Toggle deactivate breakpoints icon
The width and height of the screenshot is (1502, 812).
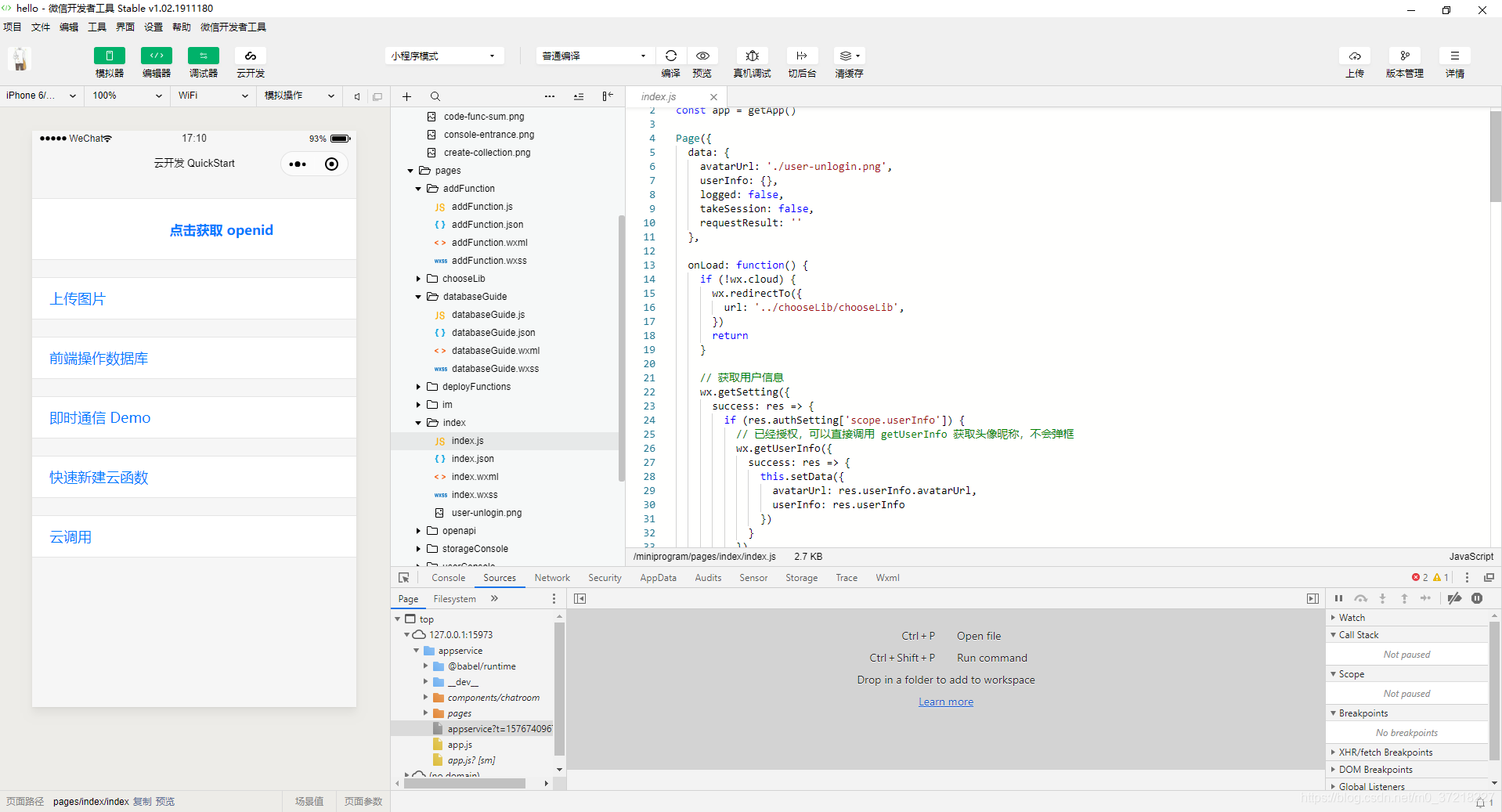coord(1454,598)
